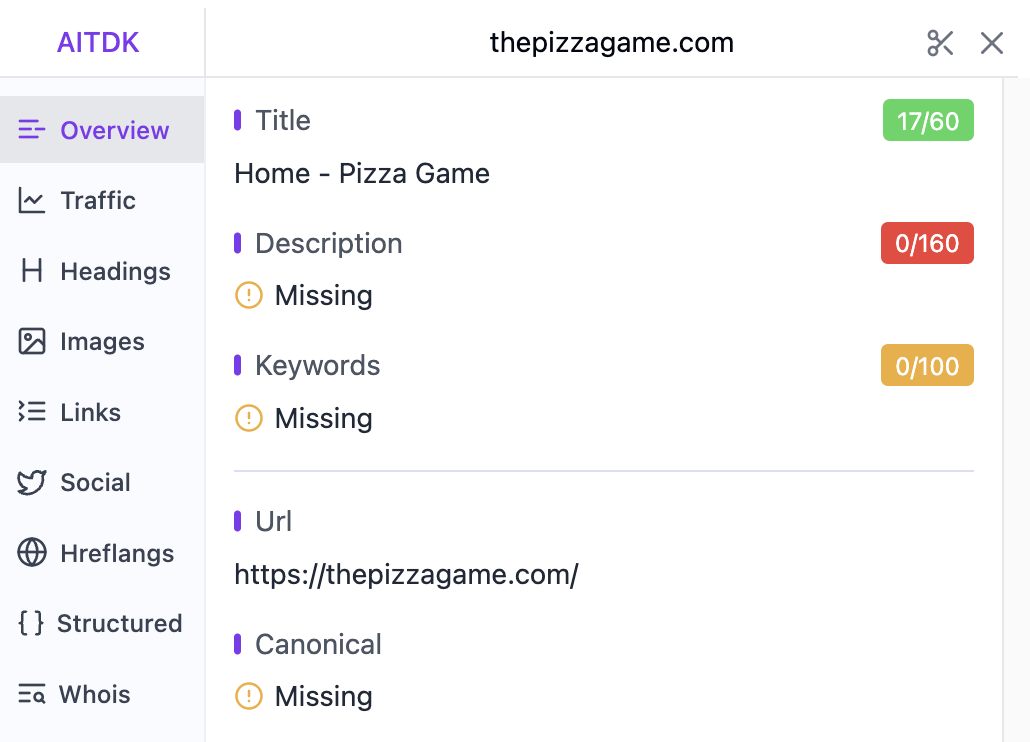
Task: Select the Hreflangs globe icon
Action: (32, 553)
